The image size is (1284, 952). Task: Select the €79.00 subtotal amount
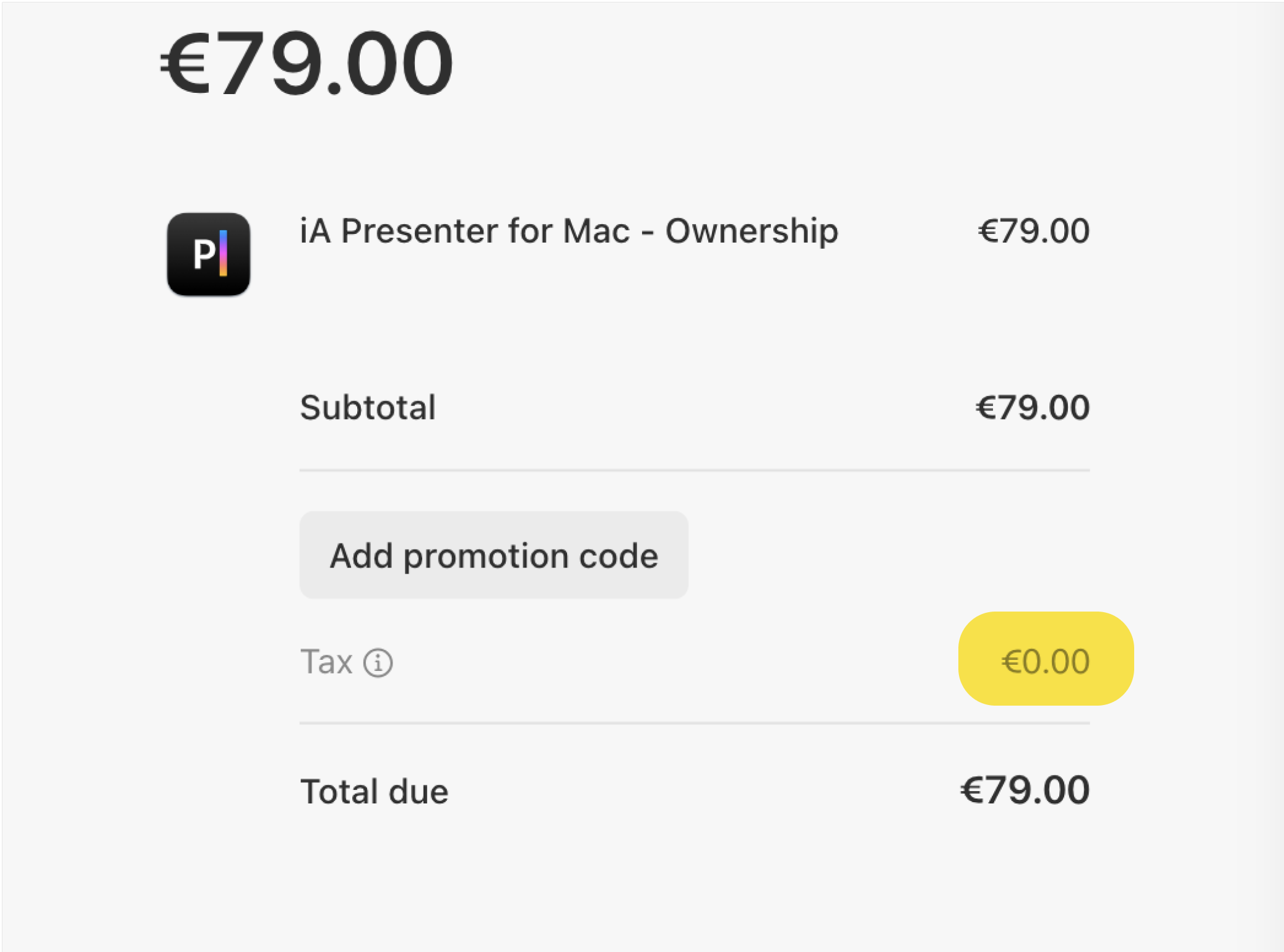tap(1033, 408)
